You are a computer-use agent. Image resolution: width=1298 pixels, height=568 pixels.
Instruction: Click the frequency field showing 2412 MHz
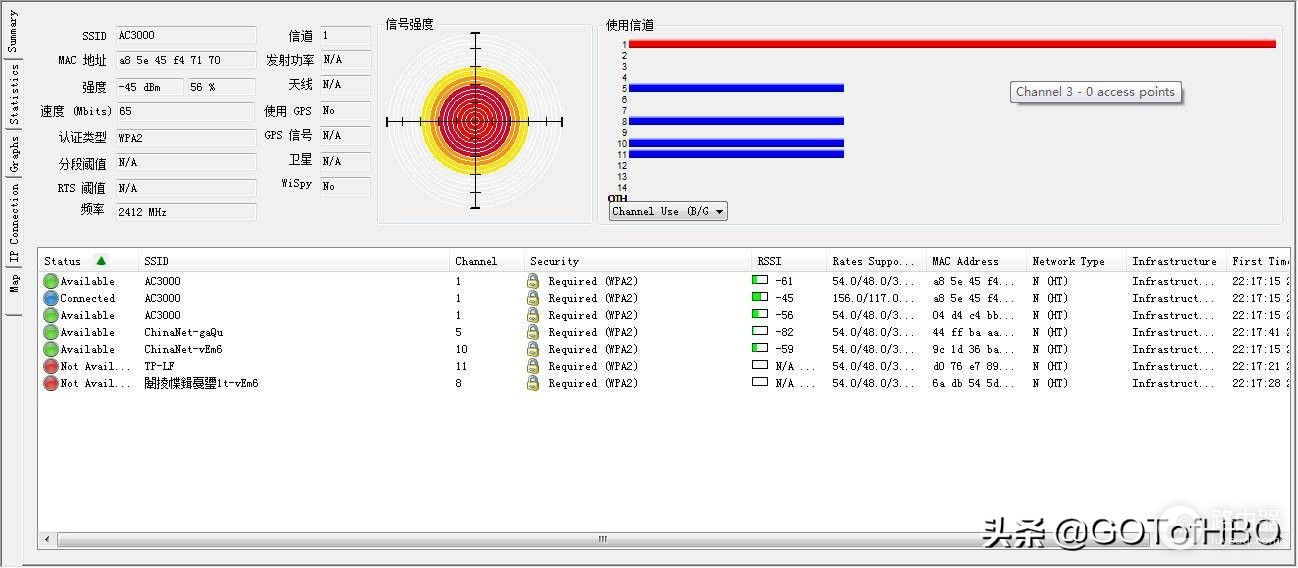point(185,212)
